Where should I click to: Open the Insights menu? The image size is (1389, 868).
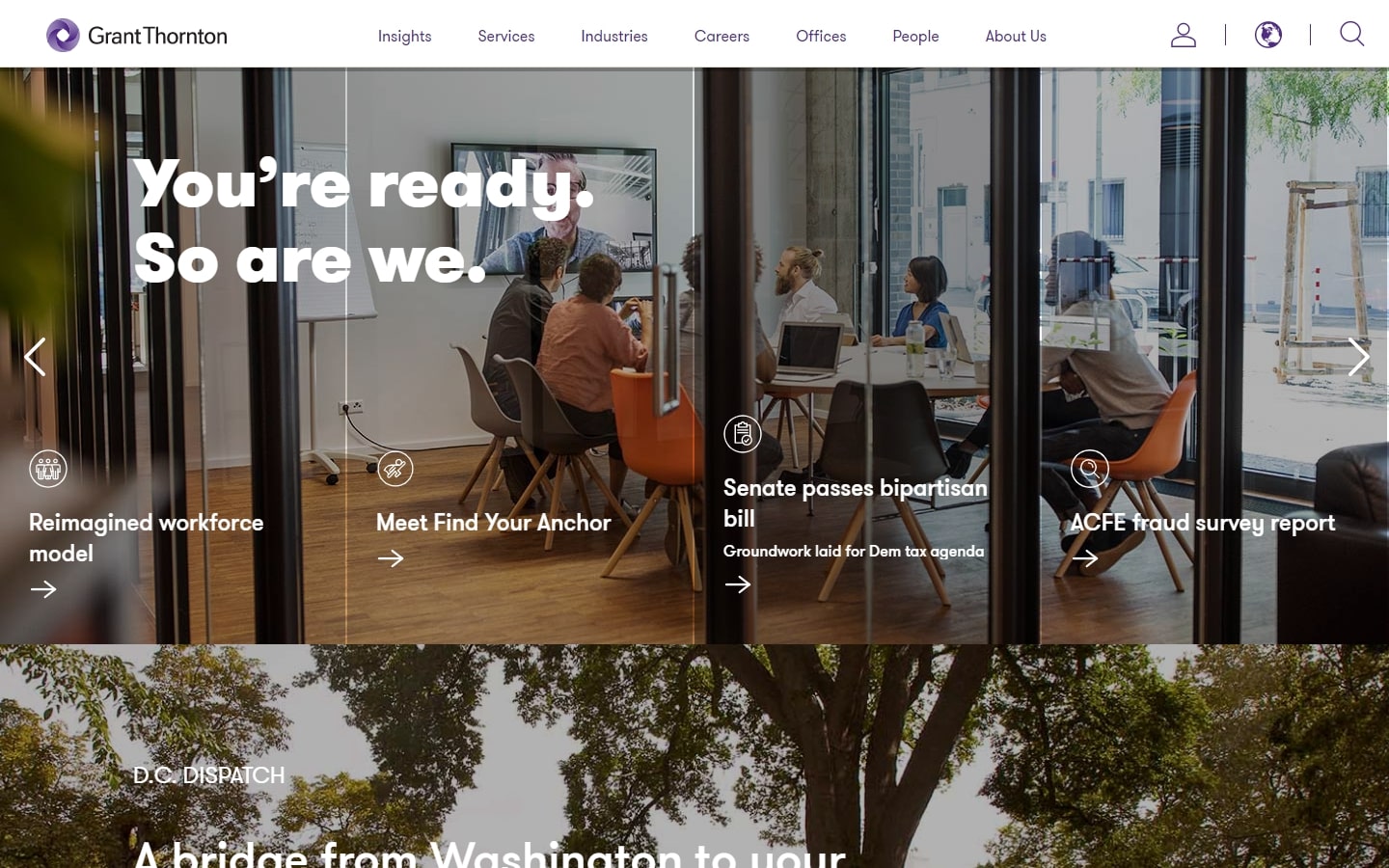click(x=404, y=36)
